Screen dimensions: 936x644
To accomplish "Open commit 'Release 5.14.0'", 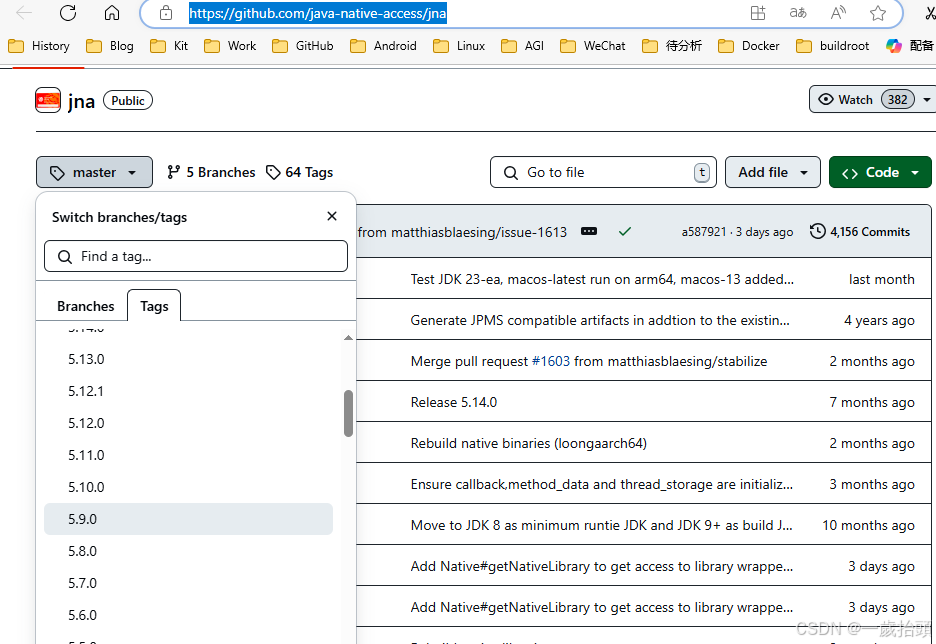I will 454,402.
